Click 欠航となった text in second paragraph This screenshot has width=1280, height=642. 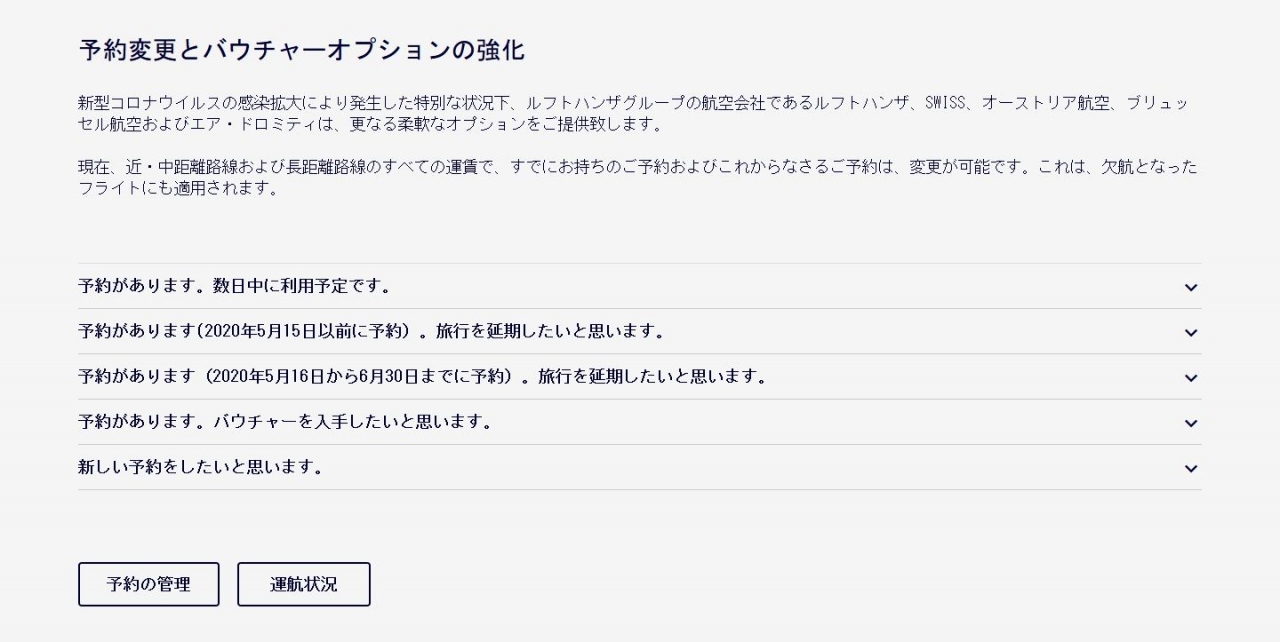coord(1148,167)
